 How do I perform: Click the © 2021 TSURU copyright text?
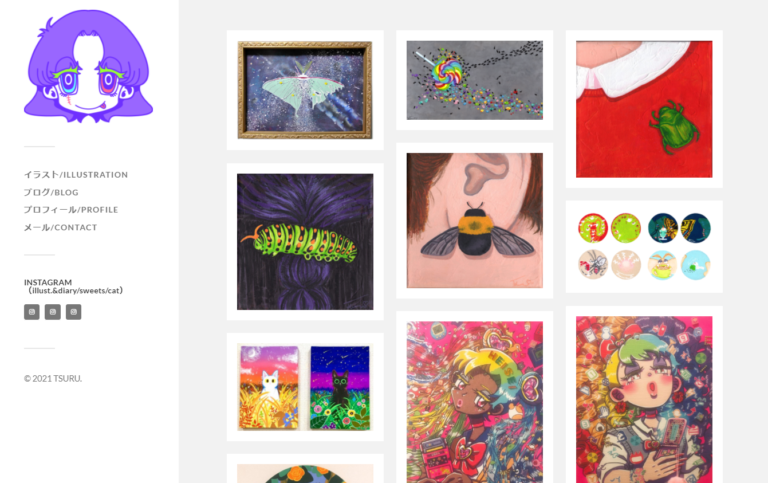53,379
